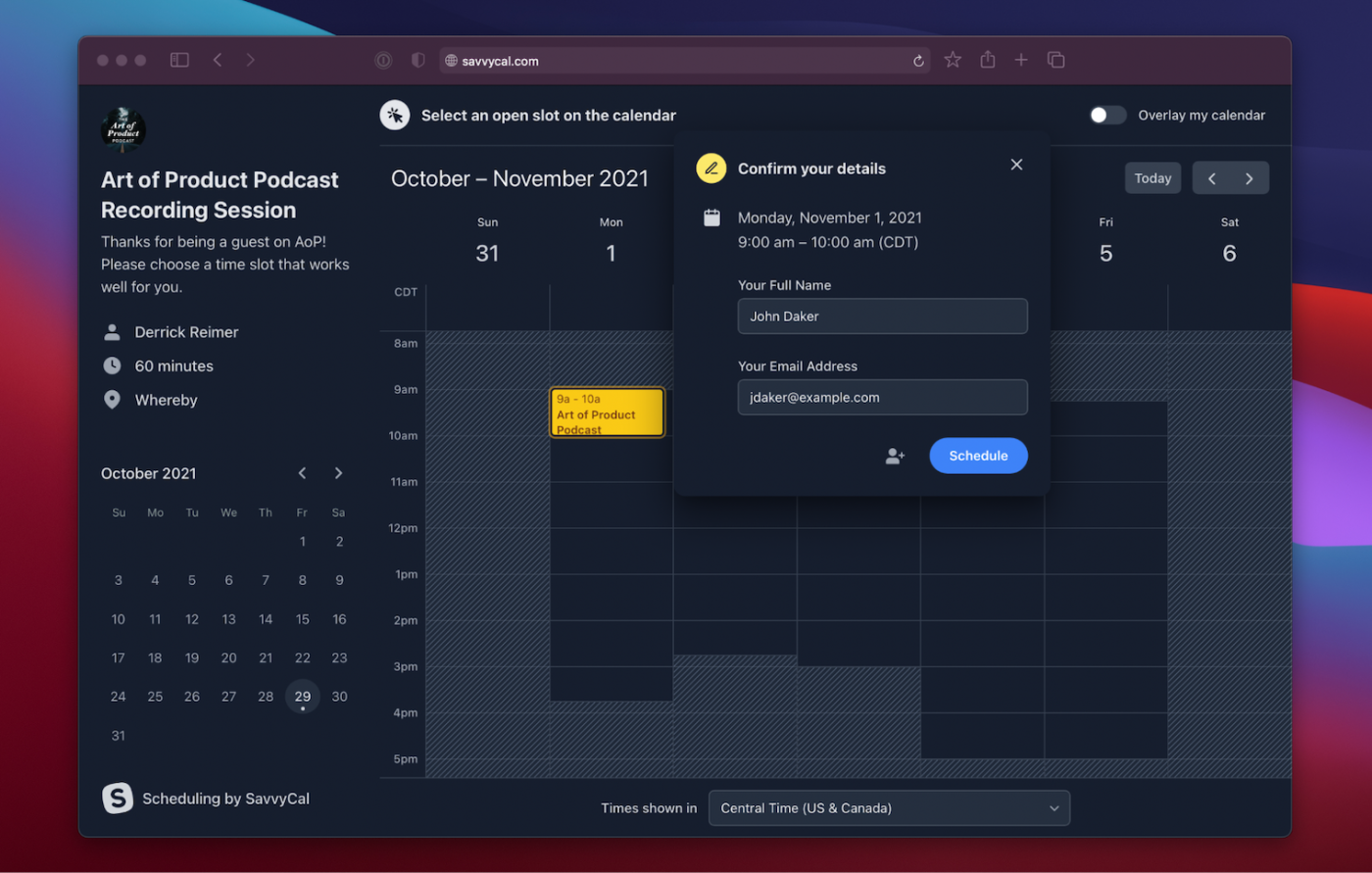1372x873 pixels.
Task: Go to previous month in mini calendar
Action: click(303, 473)
